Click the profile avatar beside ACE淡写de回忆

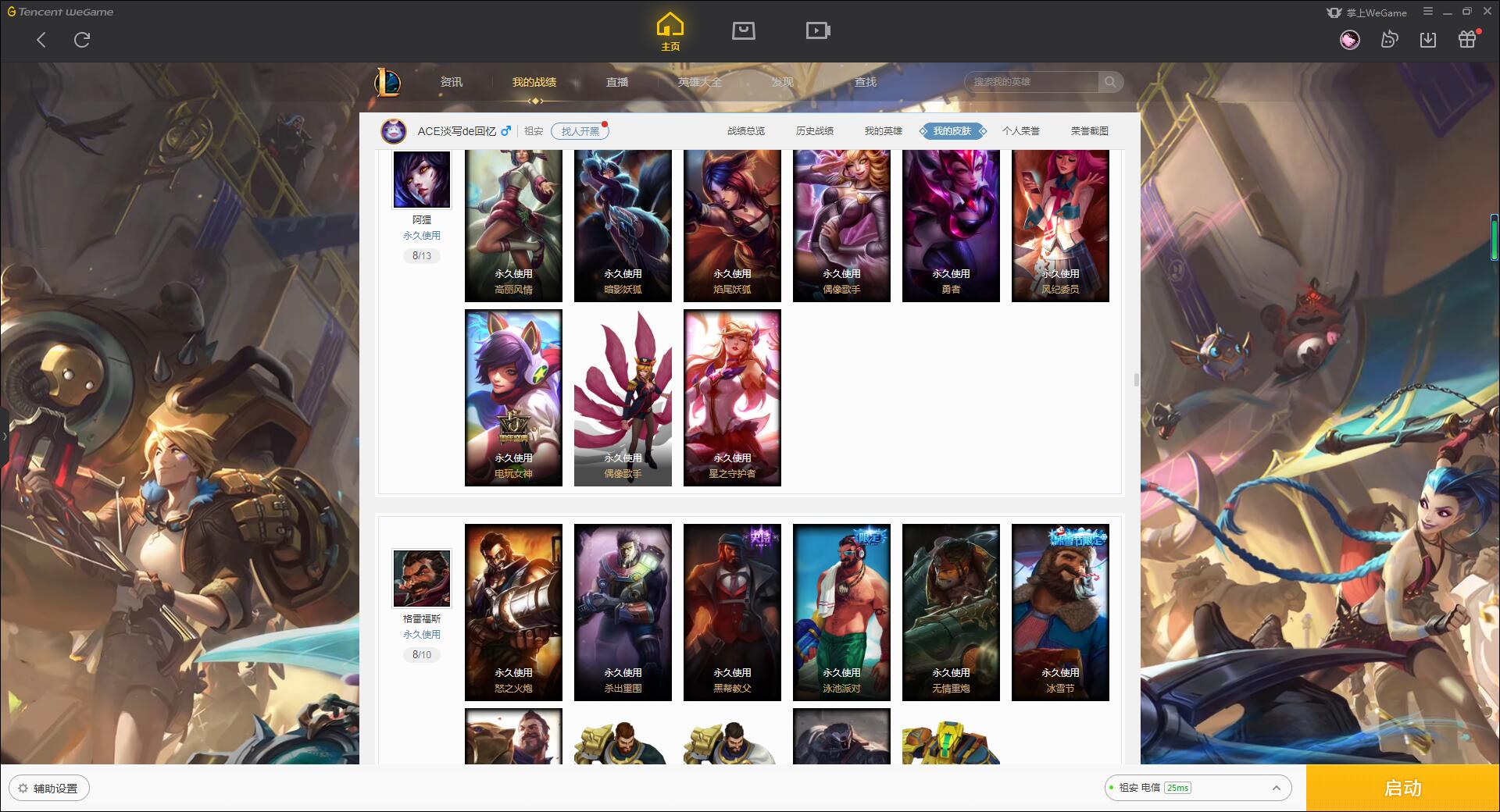(x=394, y=130)
